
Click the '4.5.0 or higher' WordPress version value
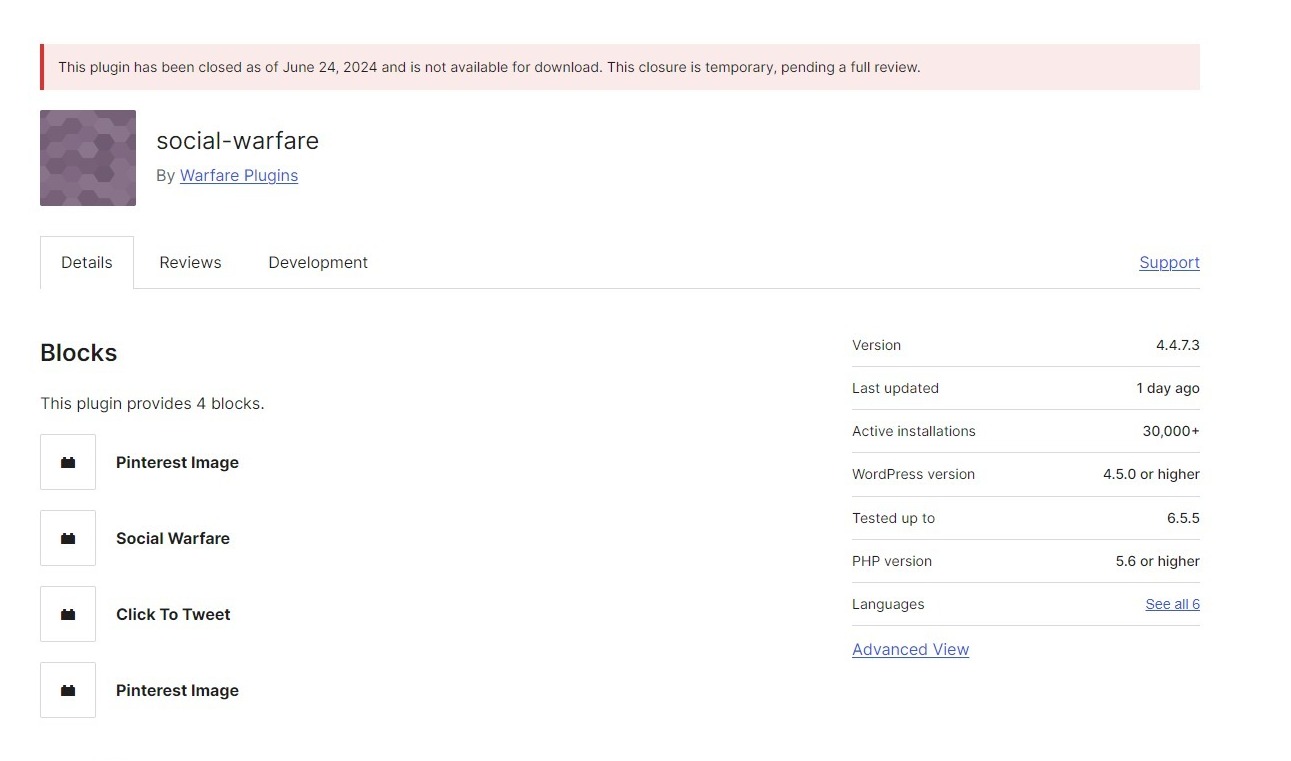(x=1151, y=474)
